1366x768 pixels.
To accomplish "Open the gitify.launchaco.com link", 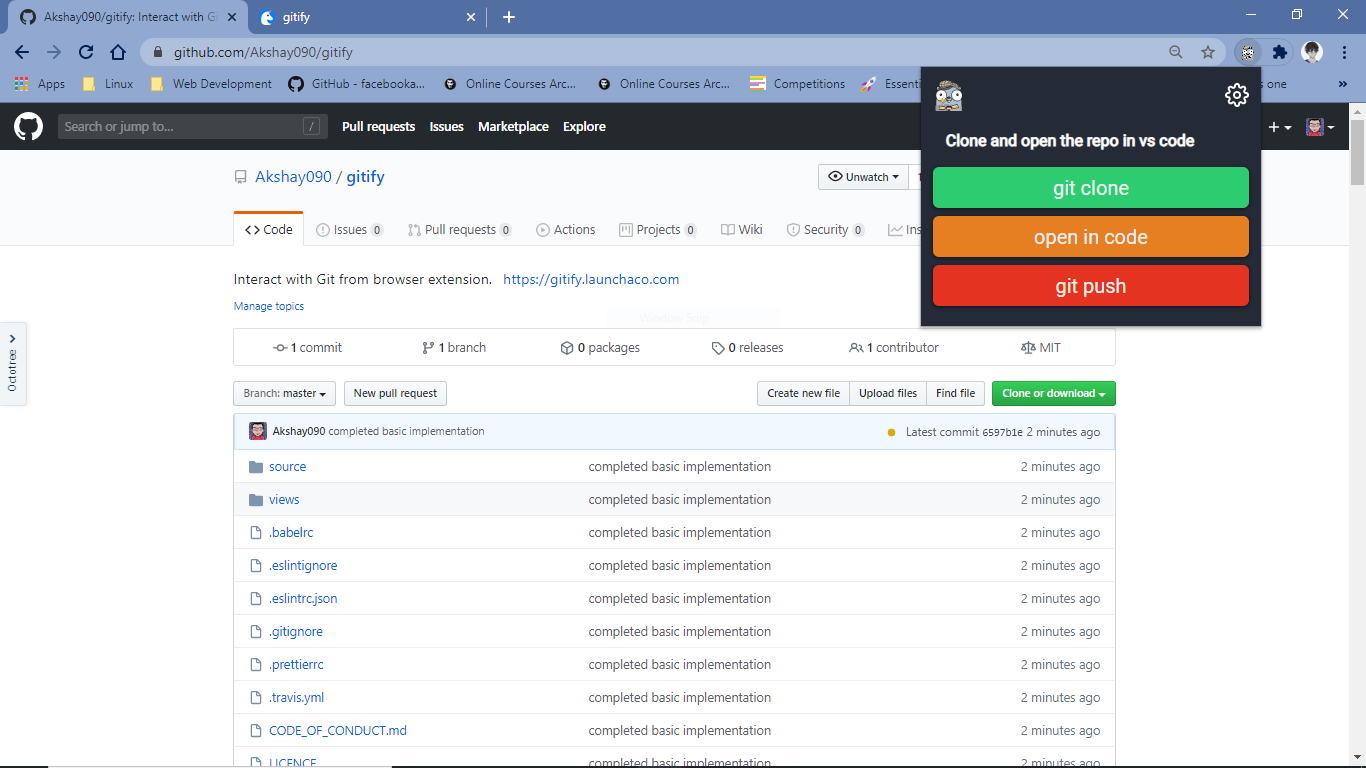I will (x=591, y=279).
